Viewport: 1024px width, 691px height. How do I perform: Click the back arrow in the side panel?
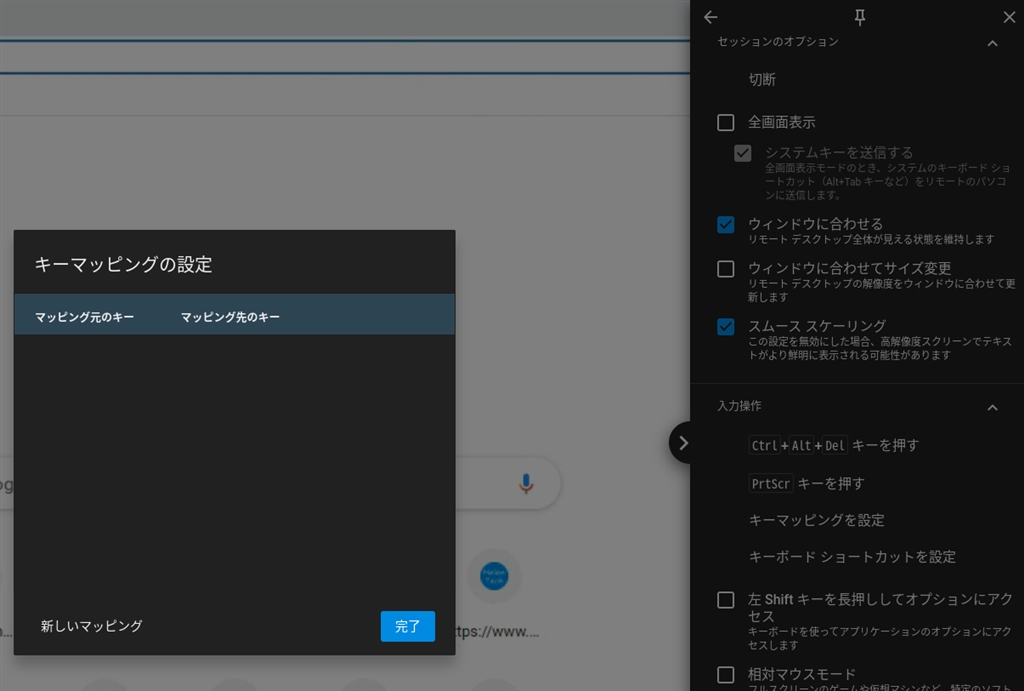coord(711,18)
